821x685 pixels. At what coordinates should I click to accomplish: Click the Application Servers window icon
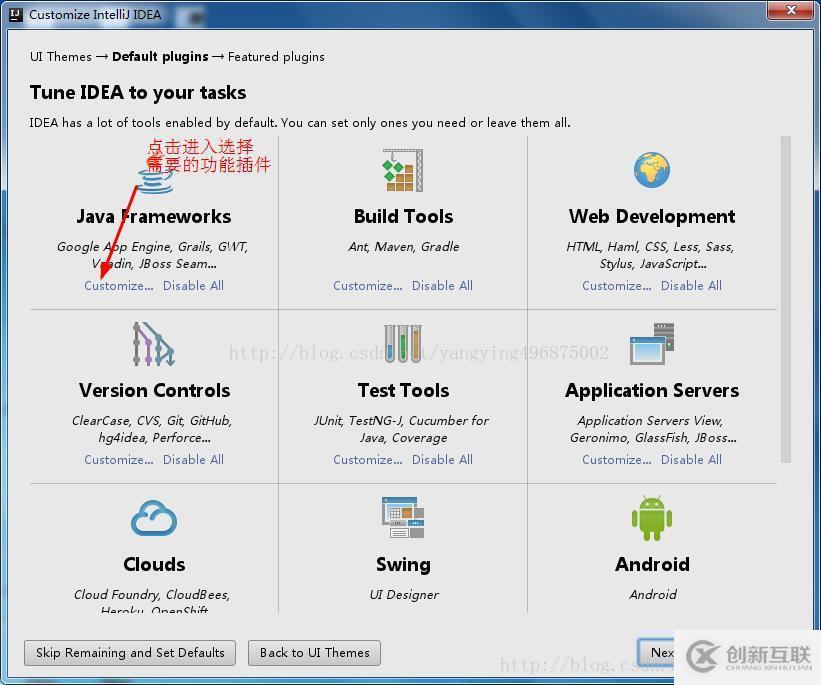[x=652, y=344]
